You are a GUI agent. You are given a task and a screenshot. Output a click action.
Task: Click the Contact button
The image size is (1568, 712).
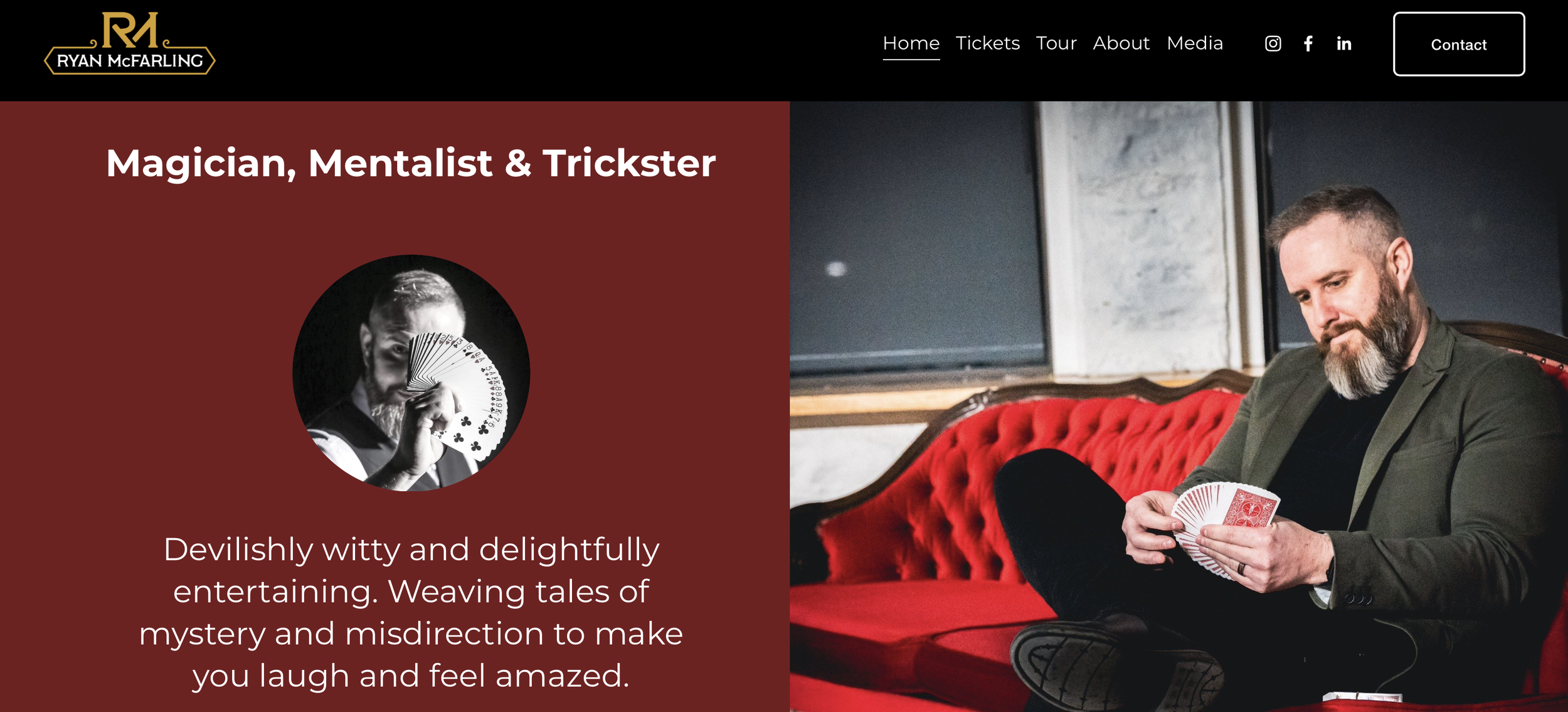(x=1459, y=44)
